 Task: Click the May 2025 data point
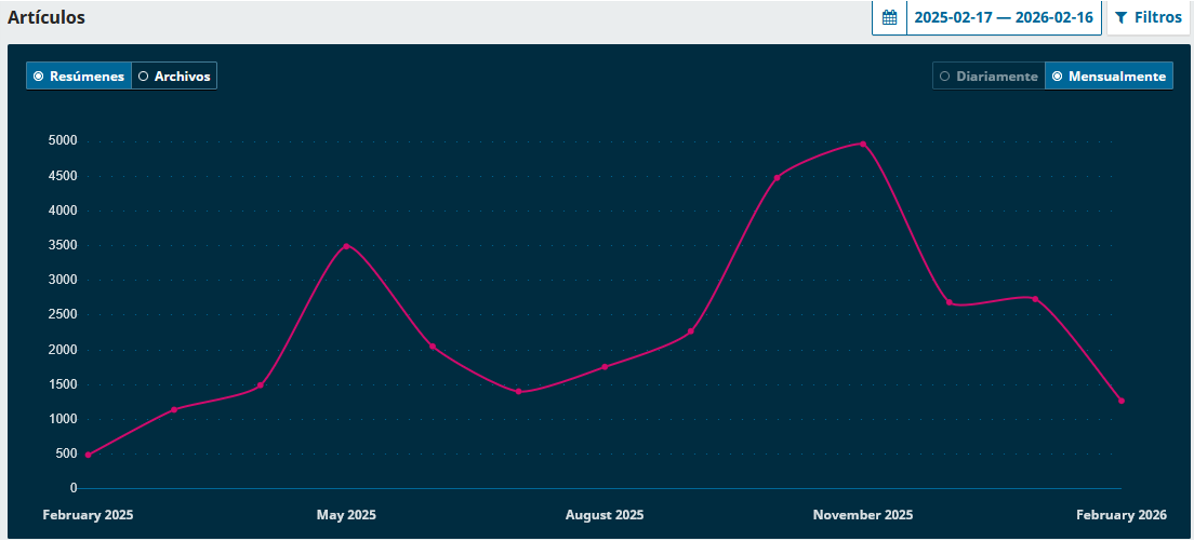(346, 246)
